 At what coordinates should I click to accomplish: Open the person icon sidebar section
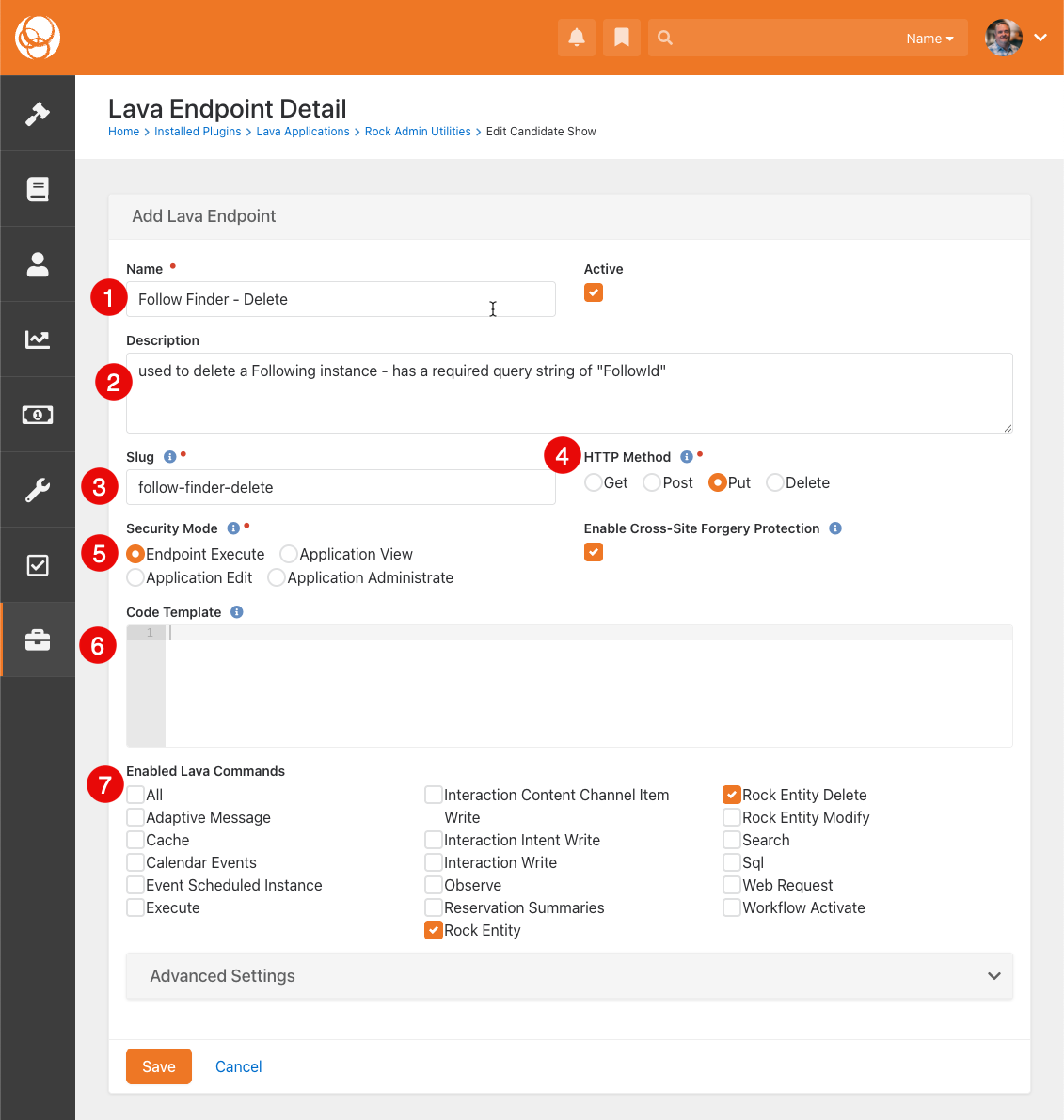coord(38,264)
